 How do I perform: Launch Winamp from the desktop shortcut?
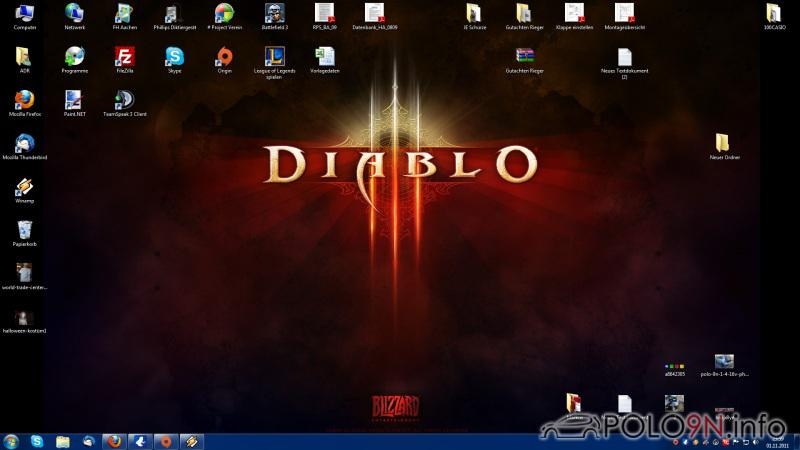point(24,190)
